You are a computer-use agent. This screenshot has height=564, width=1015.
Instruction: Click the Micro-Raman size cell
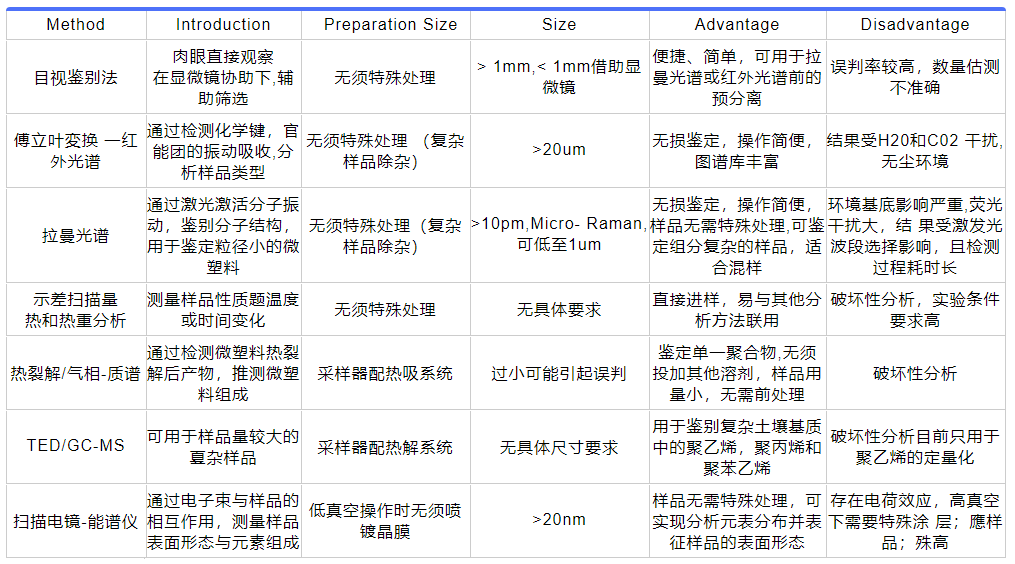(x=559, y=235)
